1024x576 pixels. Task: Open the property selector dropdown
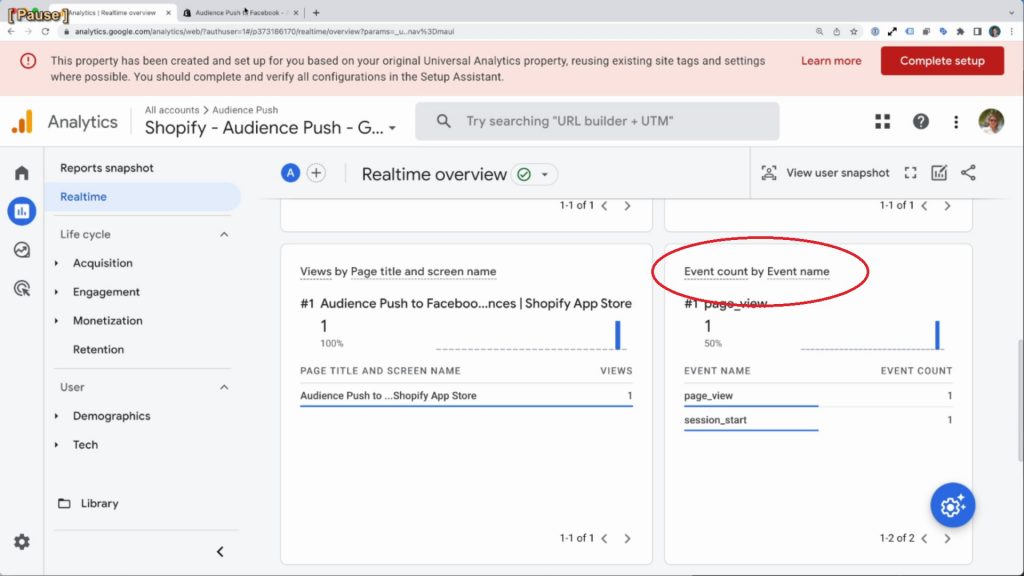(x=270, y=127)
